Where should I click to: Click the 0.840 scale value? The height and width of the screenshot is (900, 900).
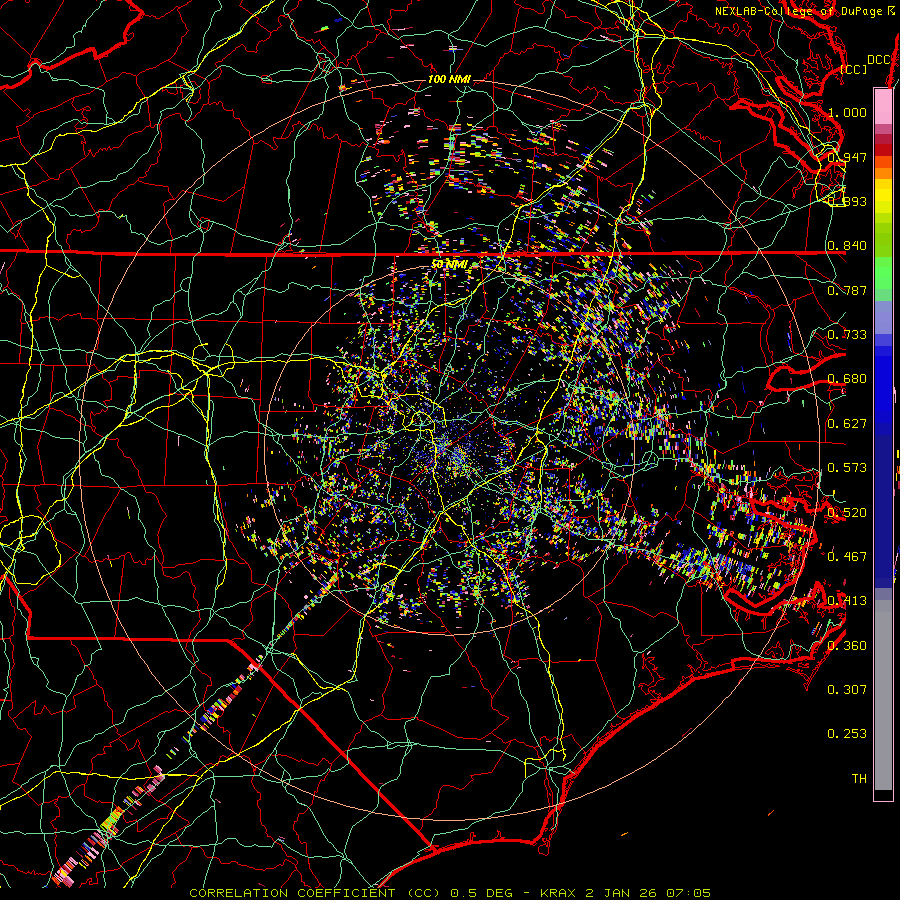(847, 246)
